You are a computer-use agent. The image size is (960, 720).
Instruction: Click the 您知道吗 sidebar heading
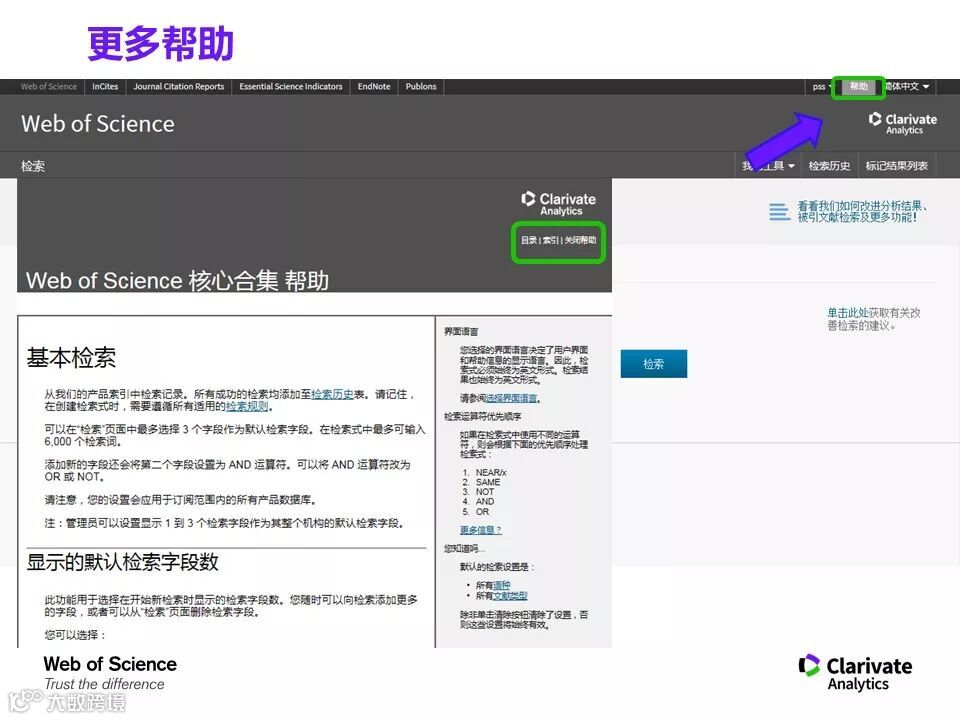point(464,549)
